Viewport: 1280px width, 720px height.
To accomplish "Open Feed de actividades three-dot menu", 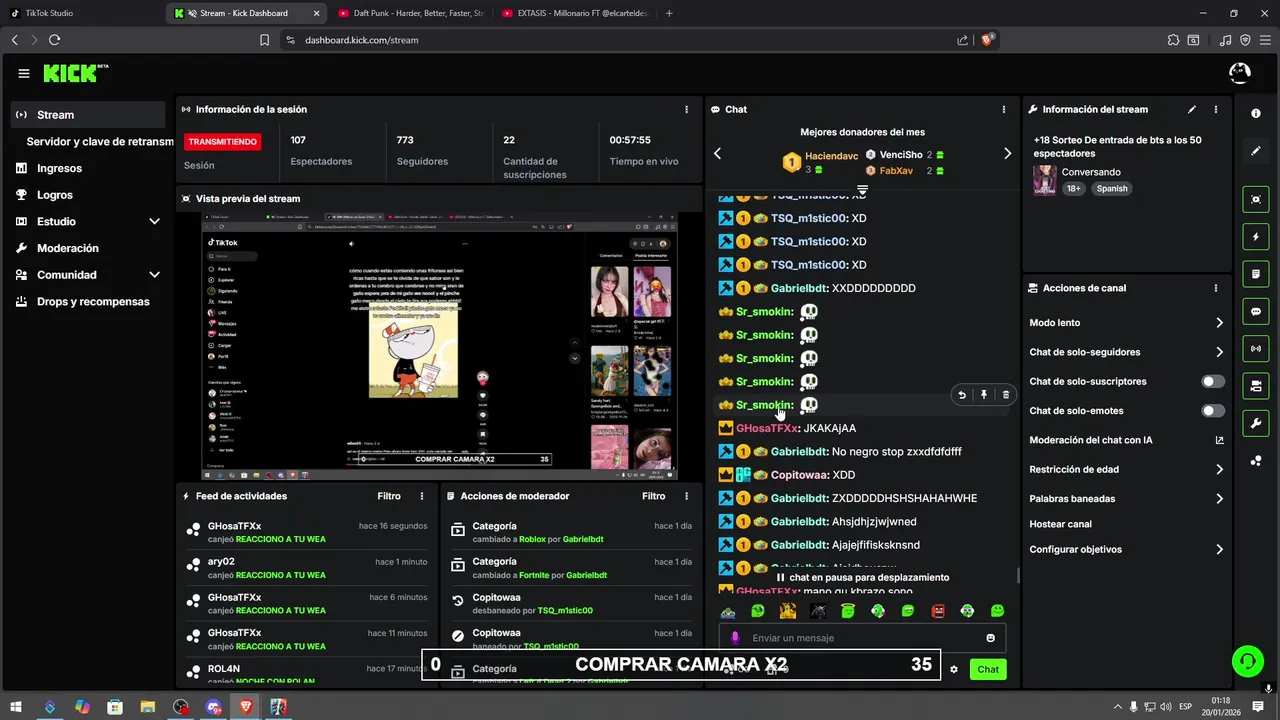I will (x=422, y=496).
